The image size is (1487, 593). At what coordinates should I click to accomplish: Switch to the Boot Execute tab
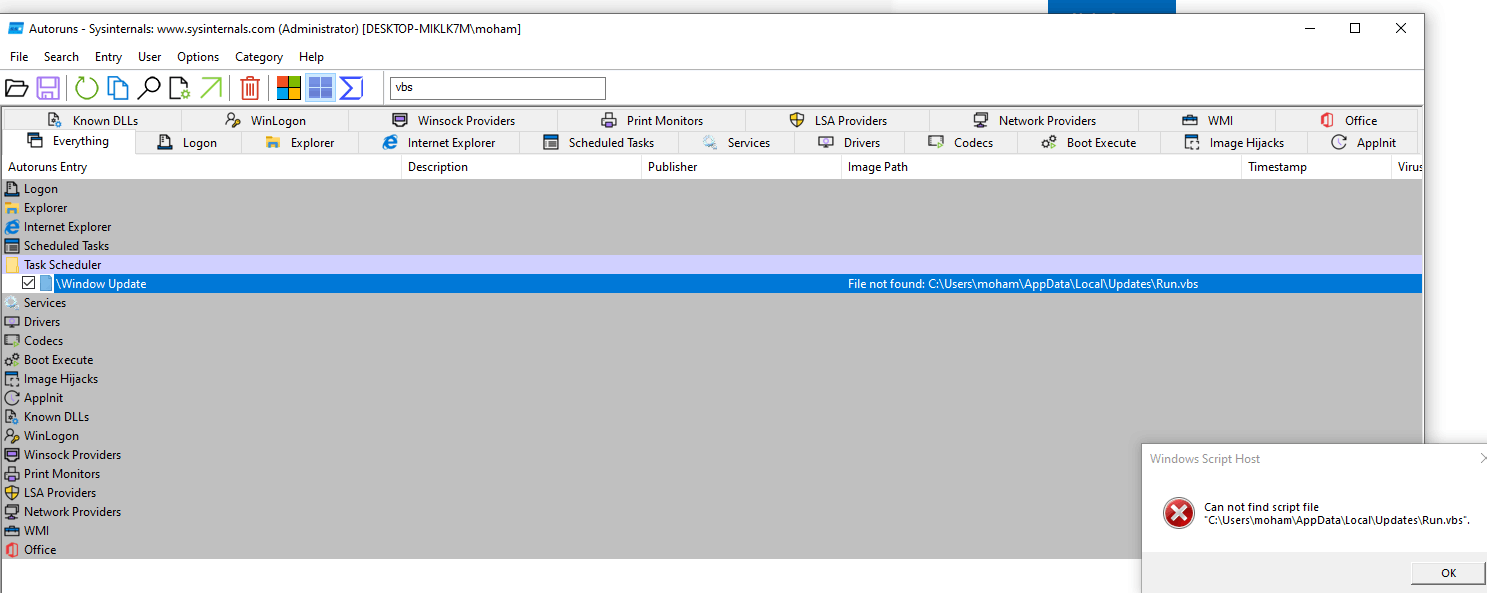pyautogui.click(x=1089, y=143)
